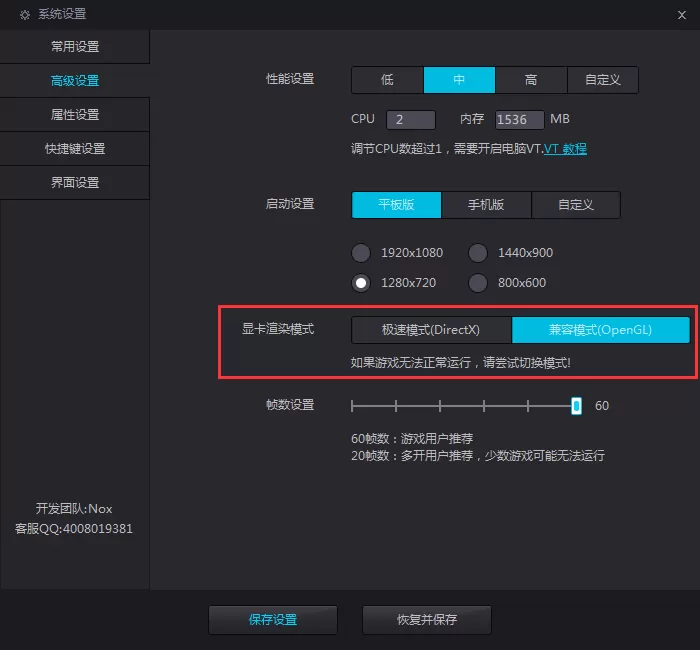This screenshot has width=700, height=650.
Task: Click the 保存设置 button
Action: (x=273, y=620)
